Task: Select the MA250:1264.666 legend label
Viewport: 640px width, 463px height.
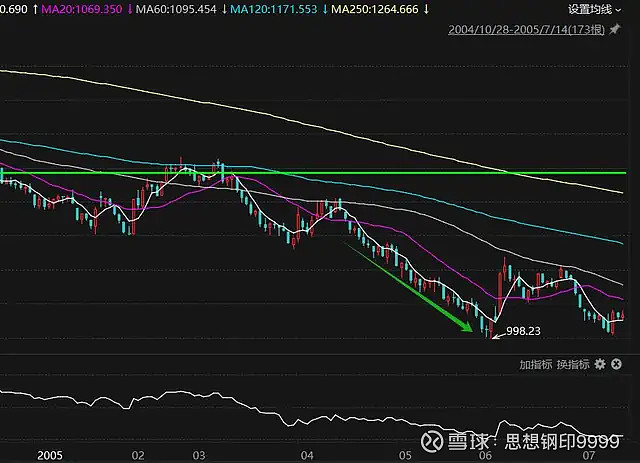Action: click(x=375, y=9)
